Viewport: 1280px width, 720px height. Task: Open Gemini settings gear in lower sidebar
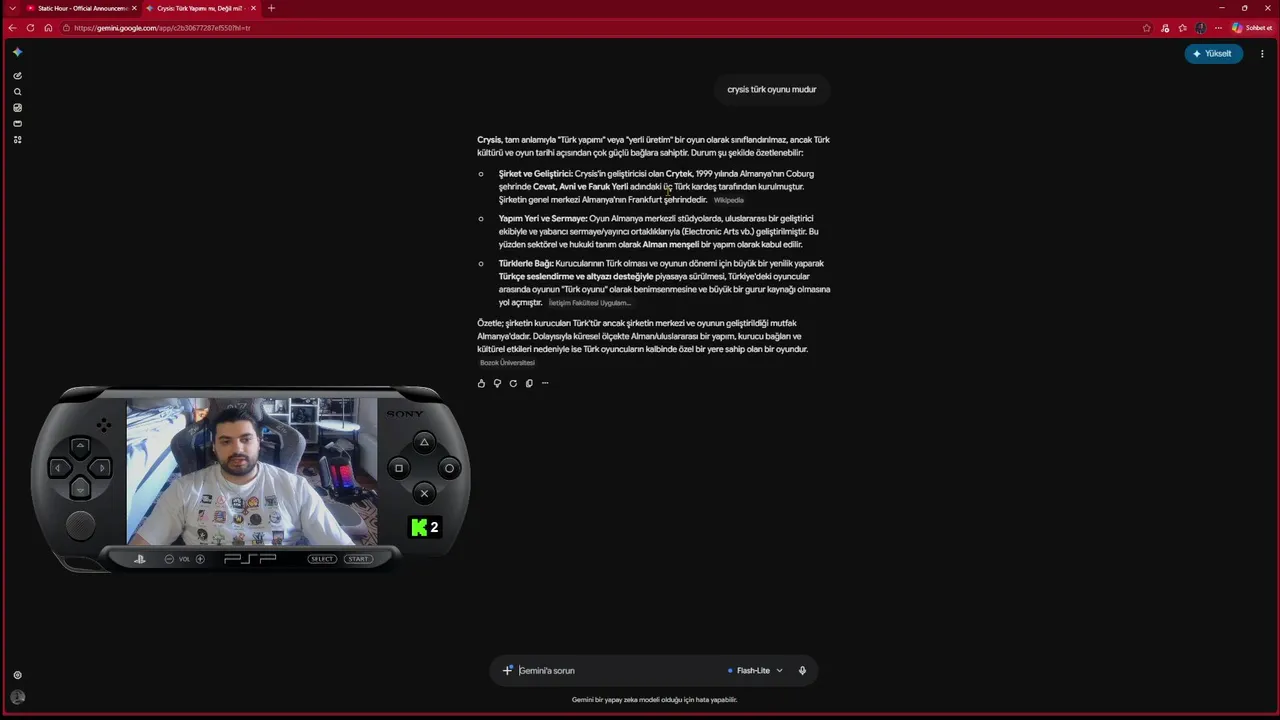click(17, 675)
